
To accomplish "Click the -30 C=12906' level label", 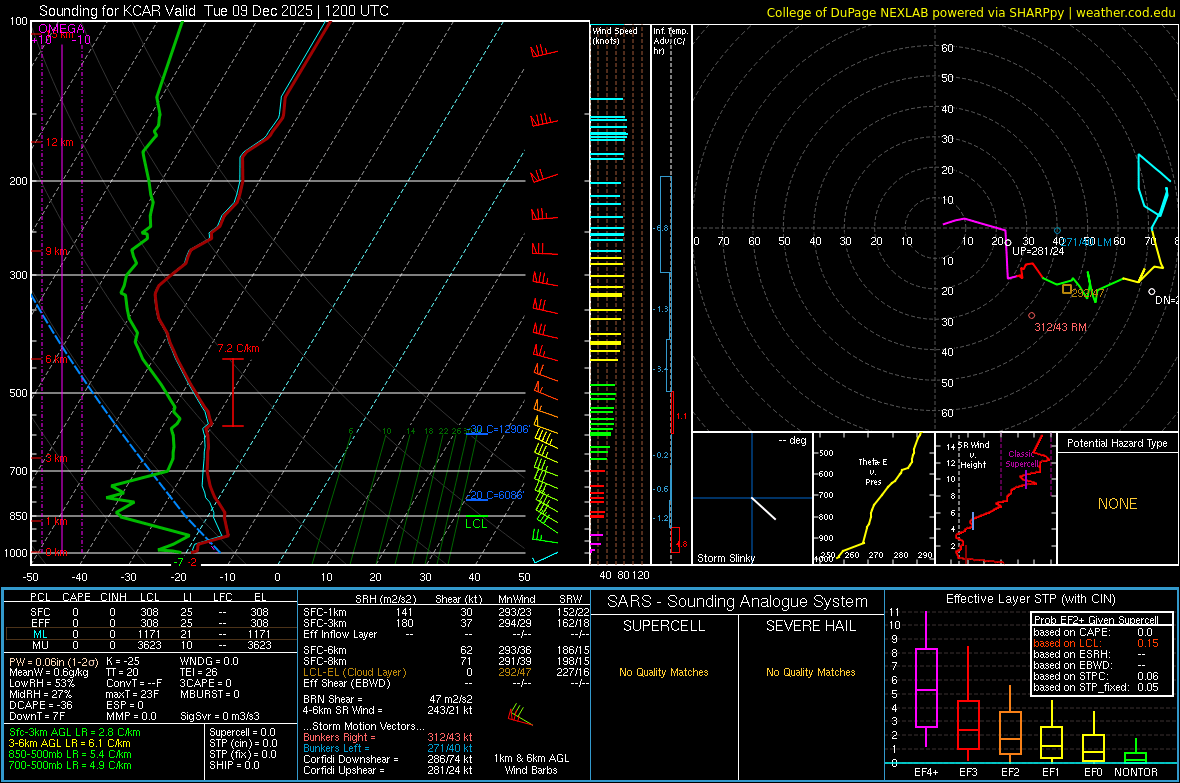I will click(499, 429).
